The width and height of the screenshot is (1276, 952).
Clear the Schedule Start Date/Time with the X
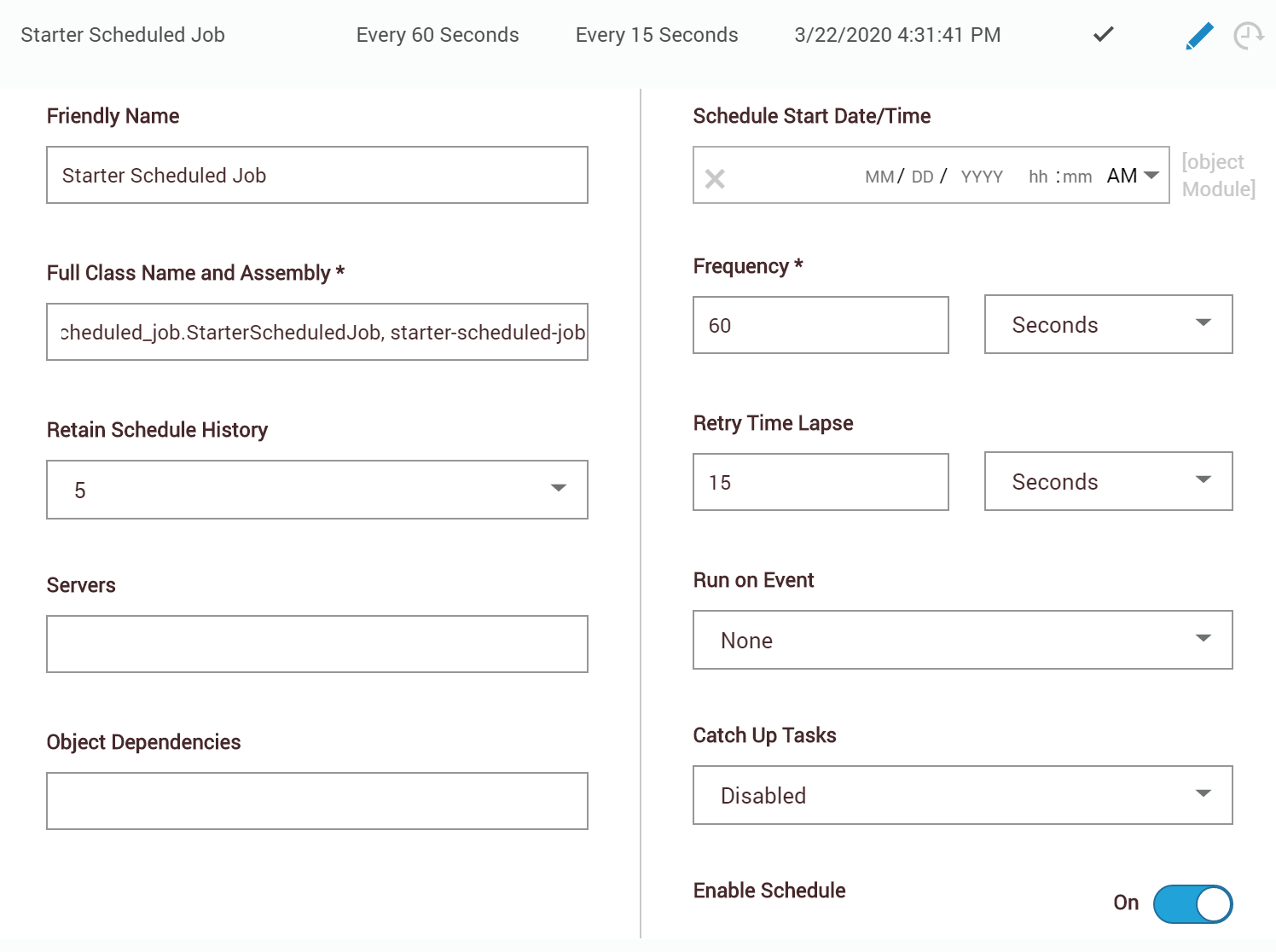pos(715,176)
